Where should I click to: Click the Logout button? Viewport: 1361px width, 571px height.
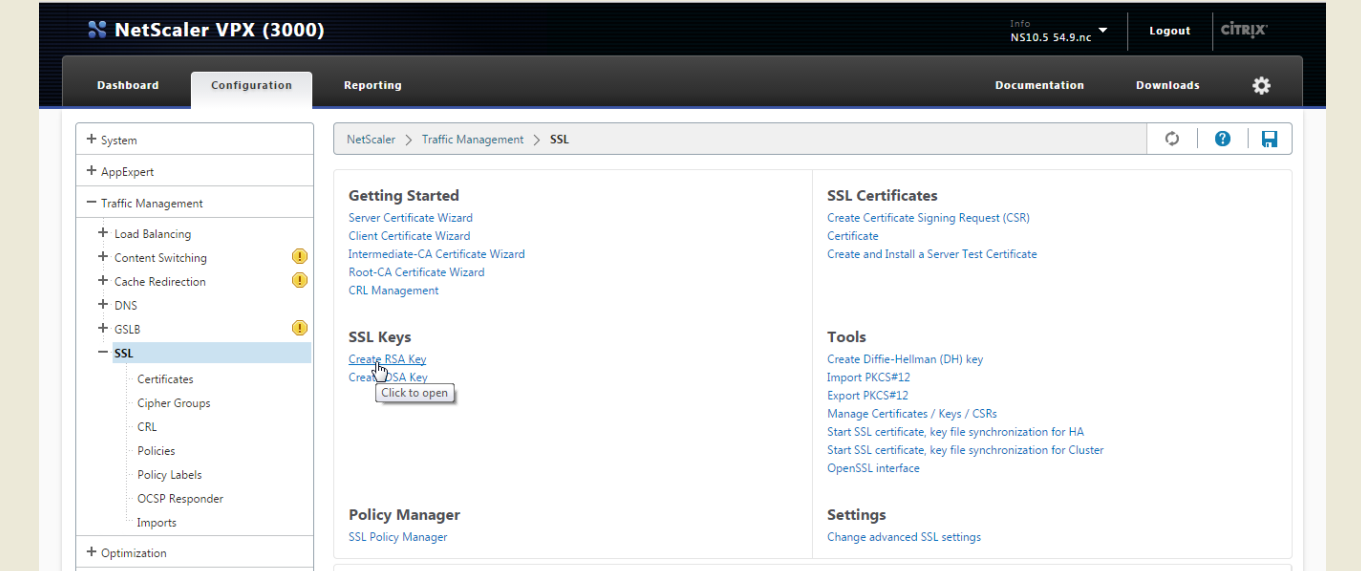tap(1169, 31)
